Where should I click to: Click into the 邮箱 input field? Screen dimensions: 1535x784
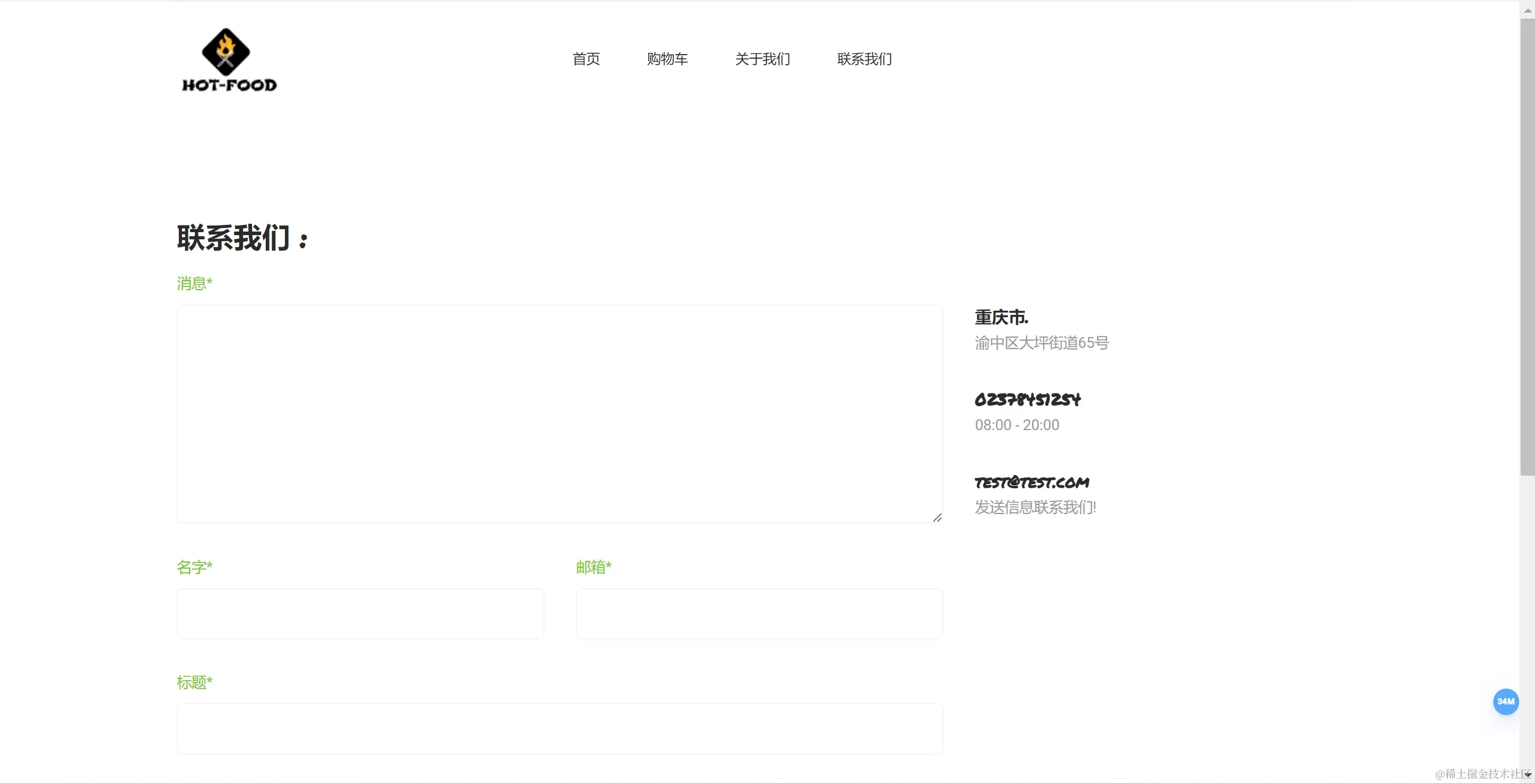pos(759,613)
